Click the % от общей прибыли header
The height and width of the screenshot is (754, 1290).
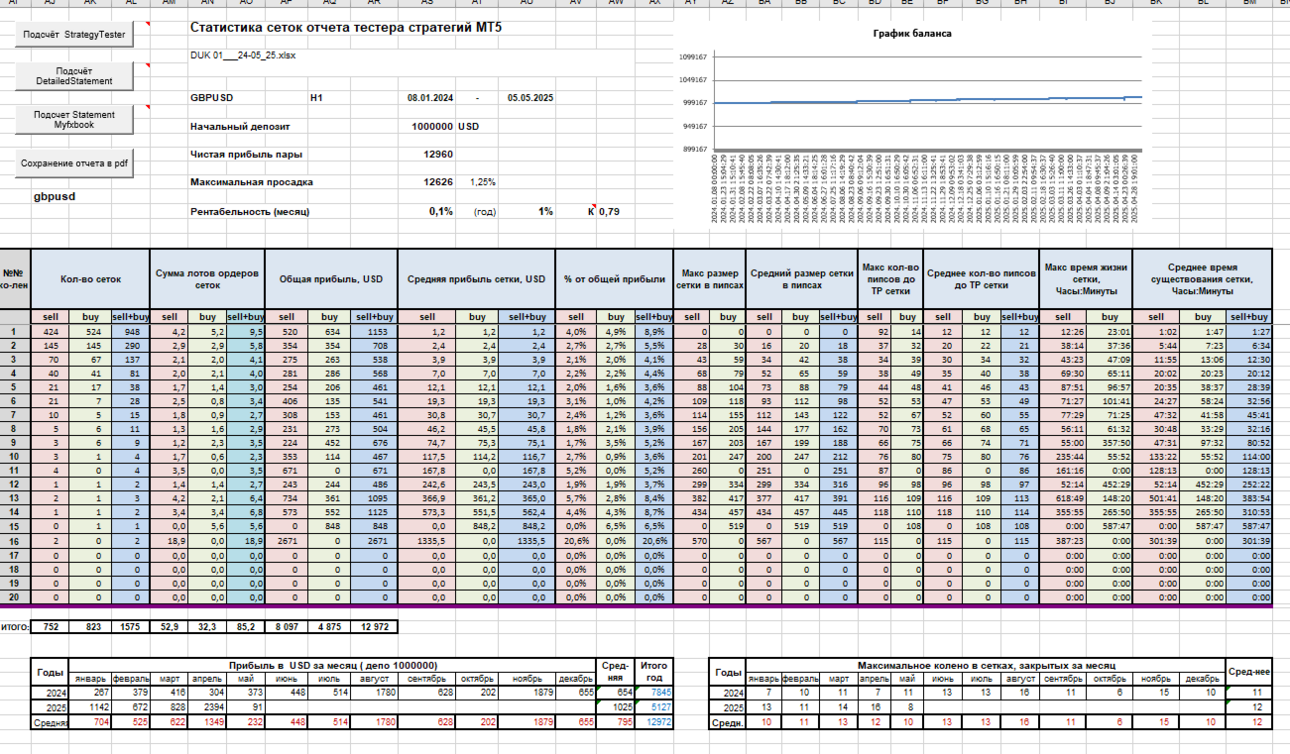614,279
